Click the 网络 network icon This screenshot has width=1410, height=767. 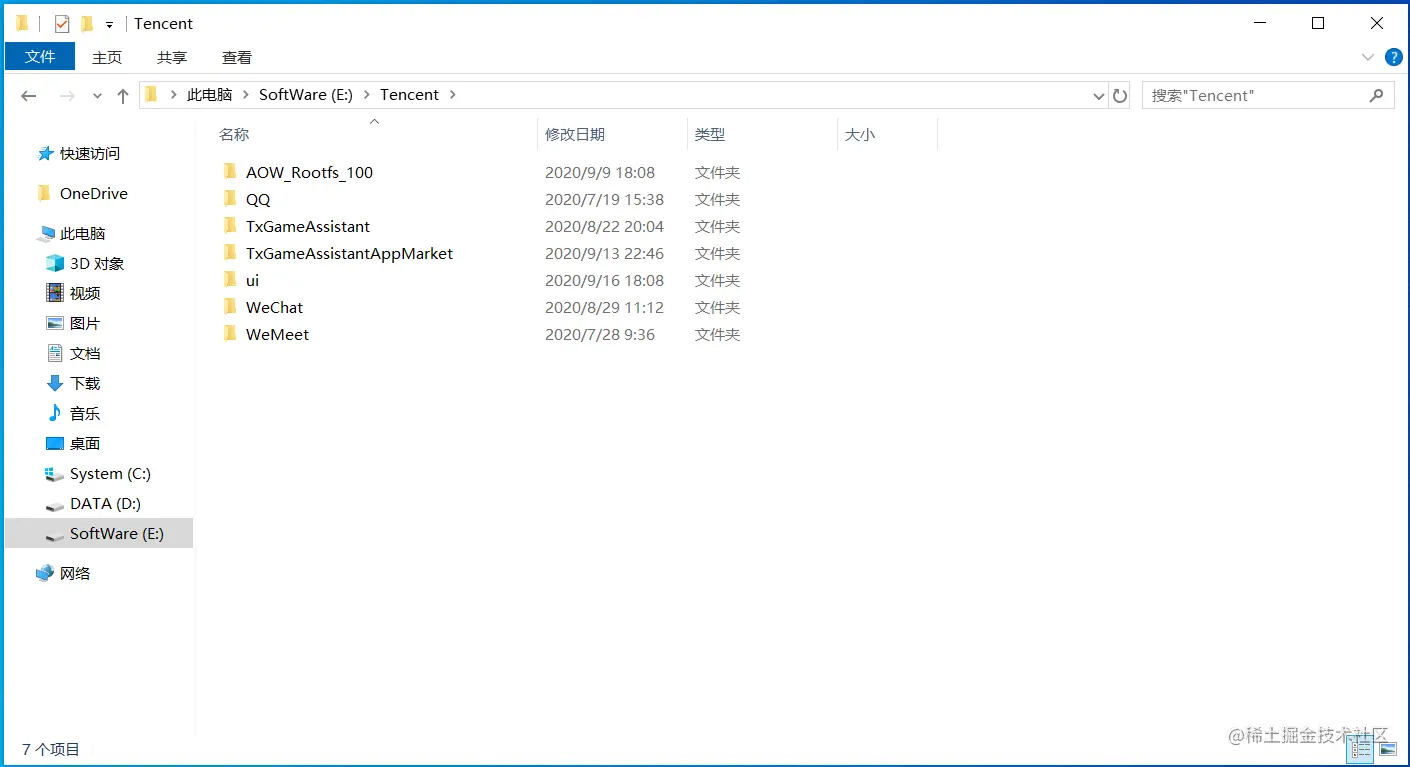pos(45,573)
